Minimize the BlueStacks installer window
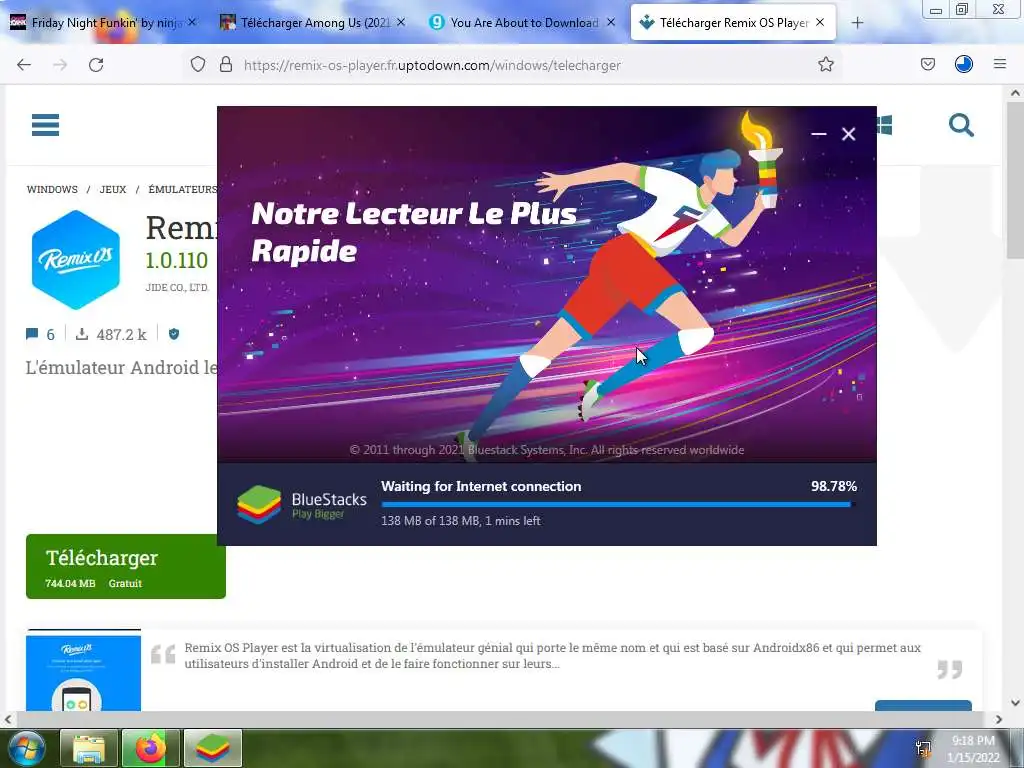 819,134
